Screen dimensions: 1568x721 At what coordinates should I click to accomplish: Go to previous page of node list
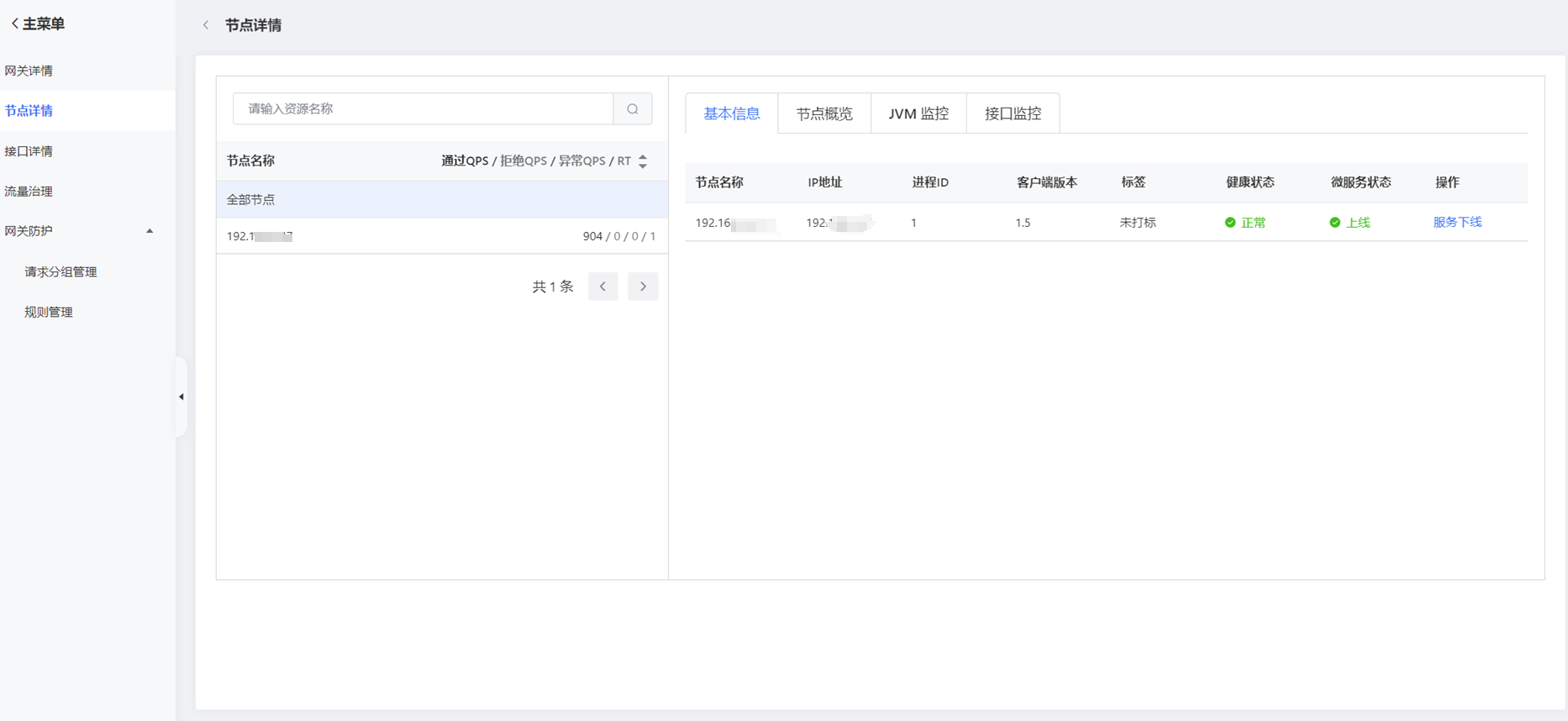[602, 287]
